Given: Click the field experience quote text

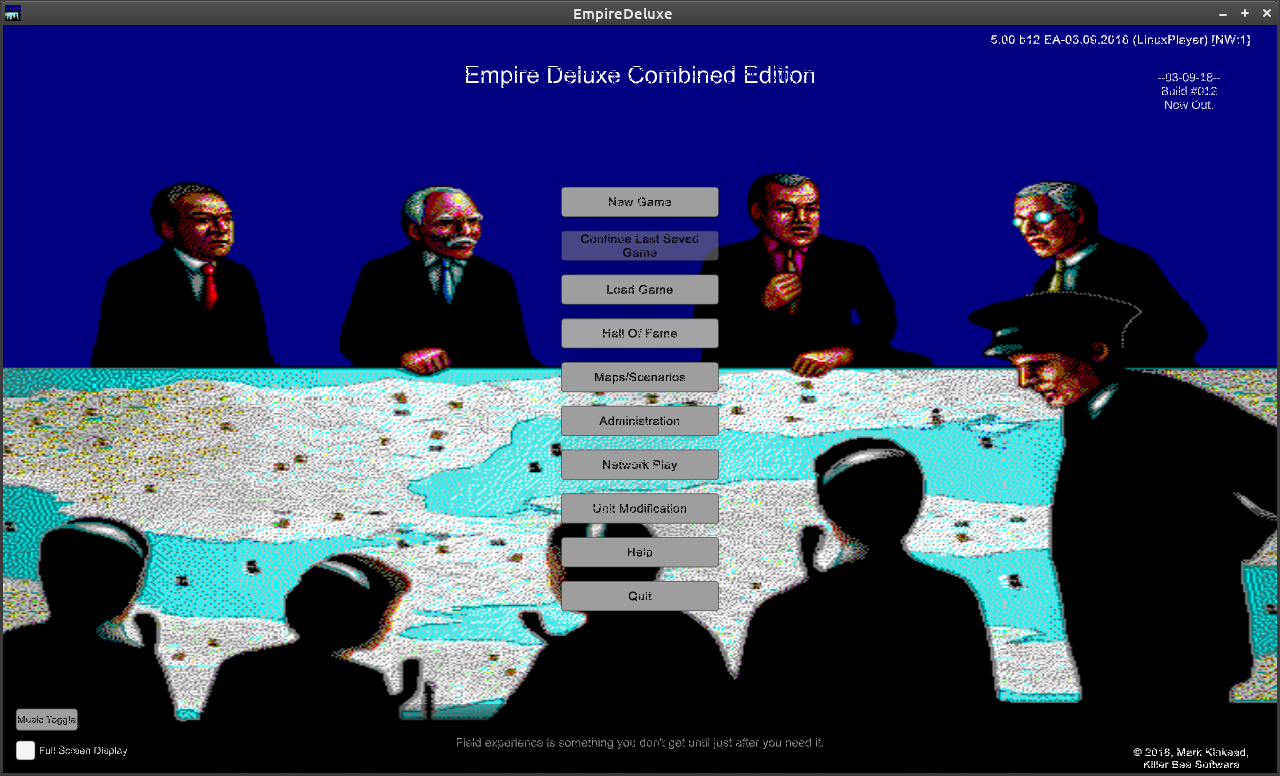Looking at the screenshot, I should [x=640, y=743].
